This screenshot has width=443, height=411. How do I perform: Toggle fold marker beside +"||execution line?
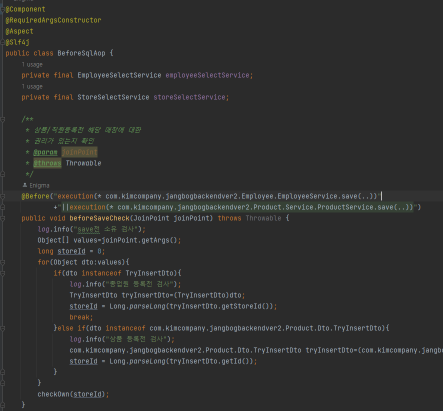(x=2, y=207)
